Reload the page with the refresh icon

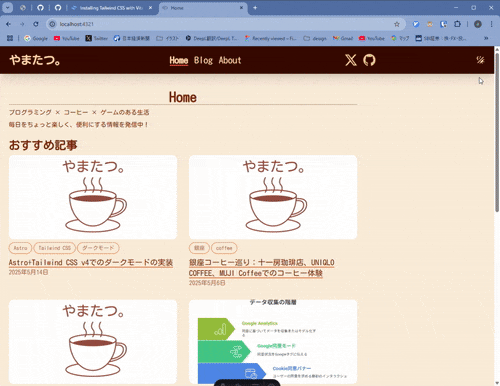click(x=36, y=24)
